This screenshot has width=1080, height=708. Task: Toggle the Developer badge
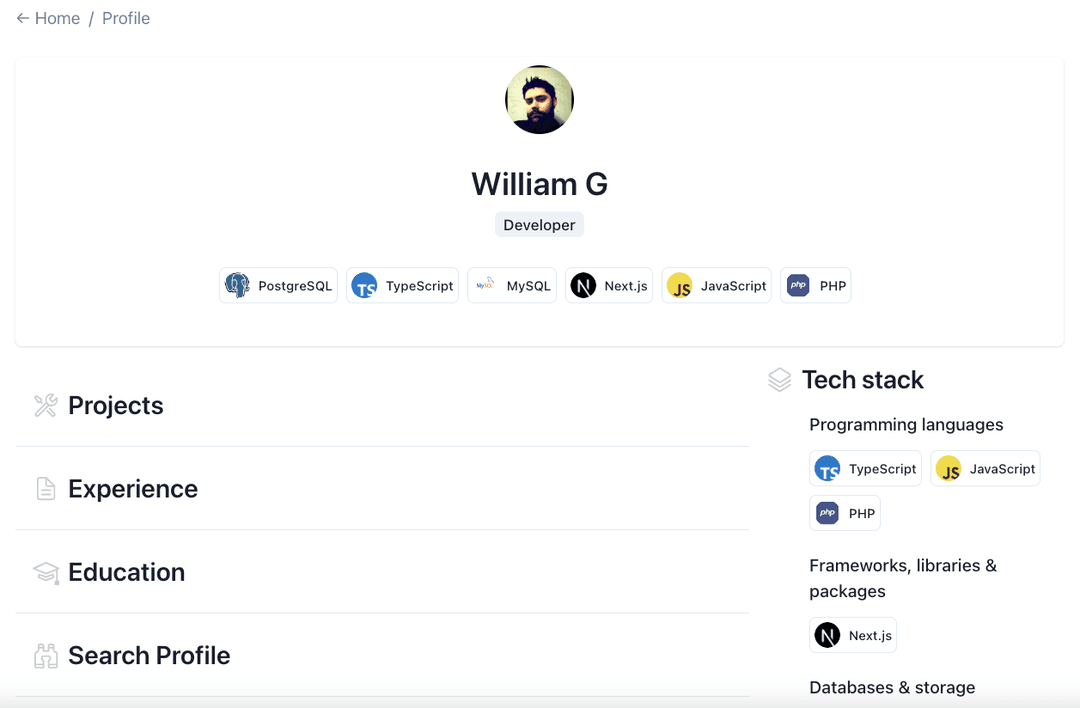(539, 224)
